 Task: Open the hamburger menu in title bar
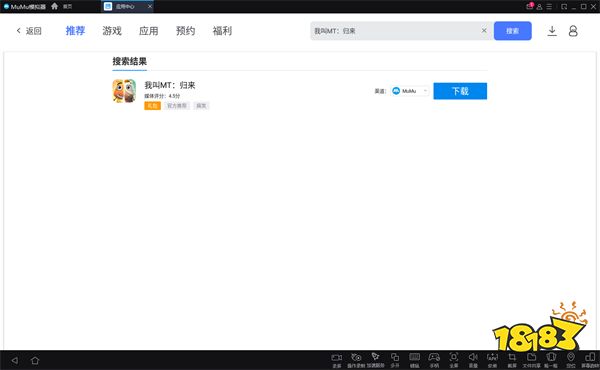549,7
